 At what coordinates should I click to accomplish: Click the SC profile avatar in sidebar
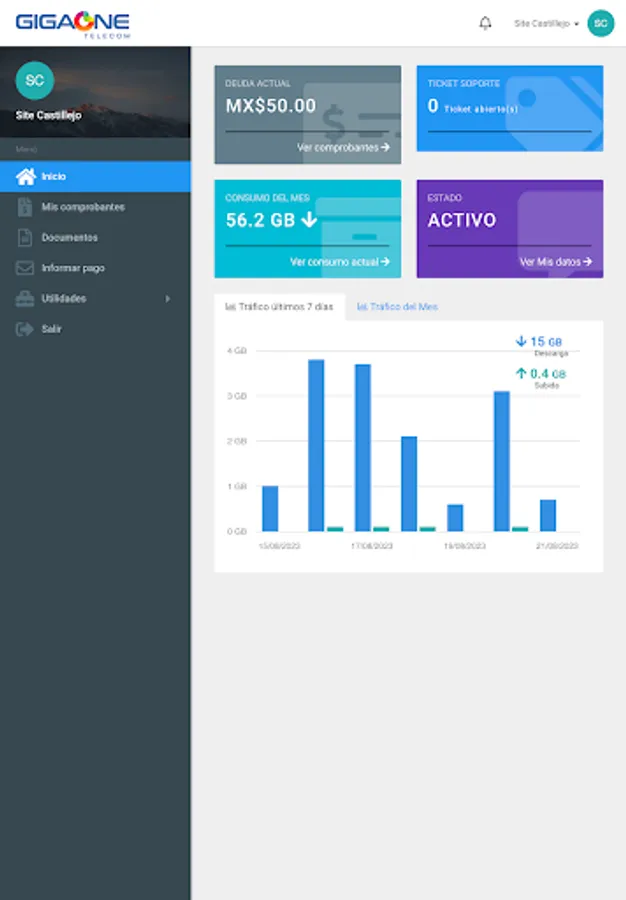pyautogui.click(x=34, y=80)
